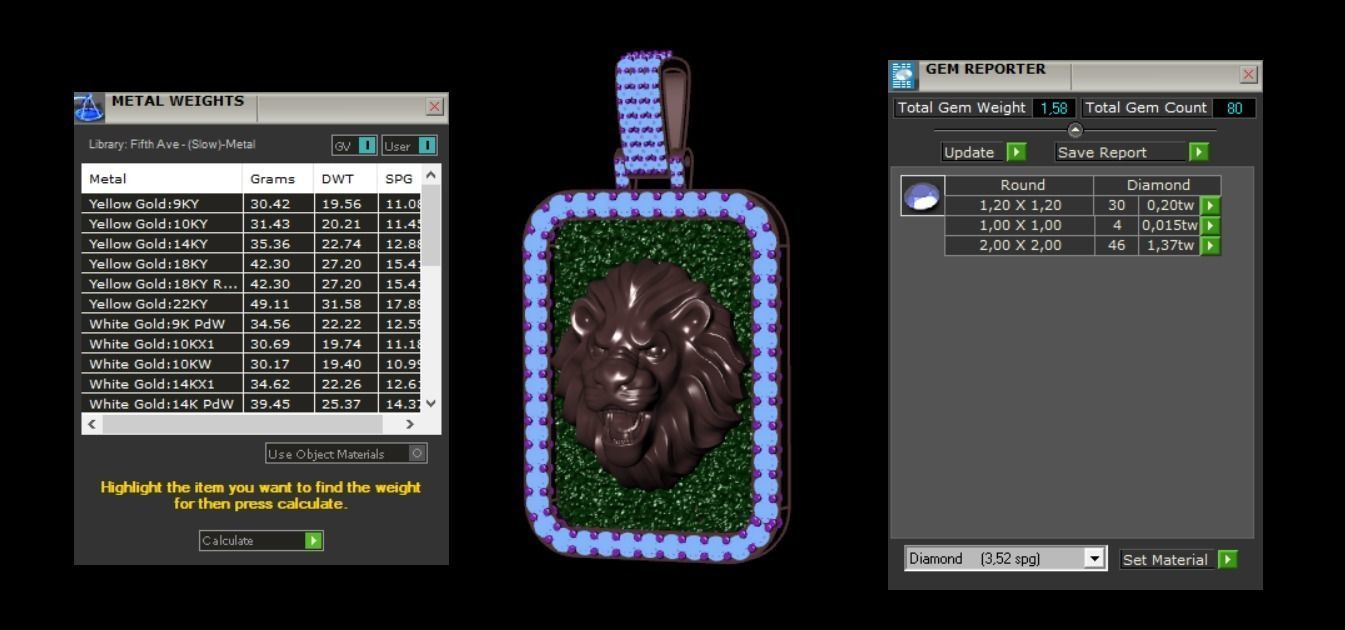This screenshot has height=630, width=1345.
Task: Click the 2,00 X 2,00 size cell
Action: click(1020, 245)
